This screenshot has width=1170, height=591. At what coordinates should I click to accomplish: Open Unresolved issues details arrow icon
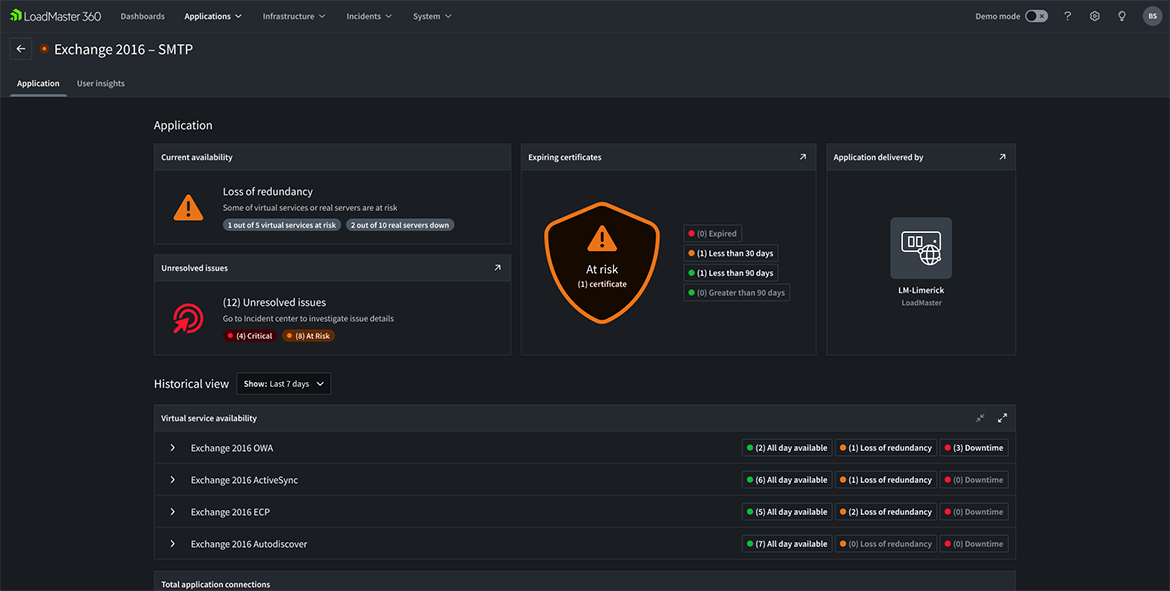click(x=497, y=268)
